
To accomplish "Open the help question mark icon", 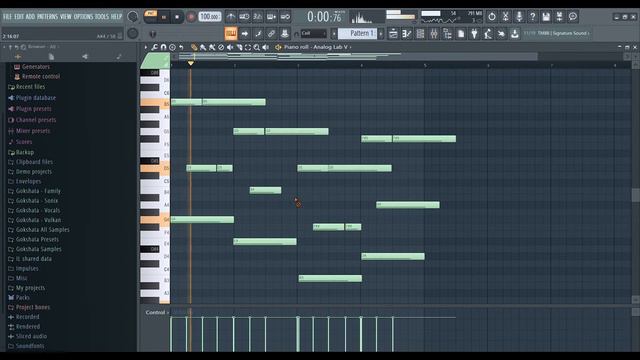I will 532,16.
